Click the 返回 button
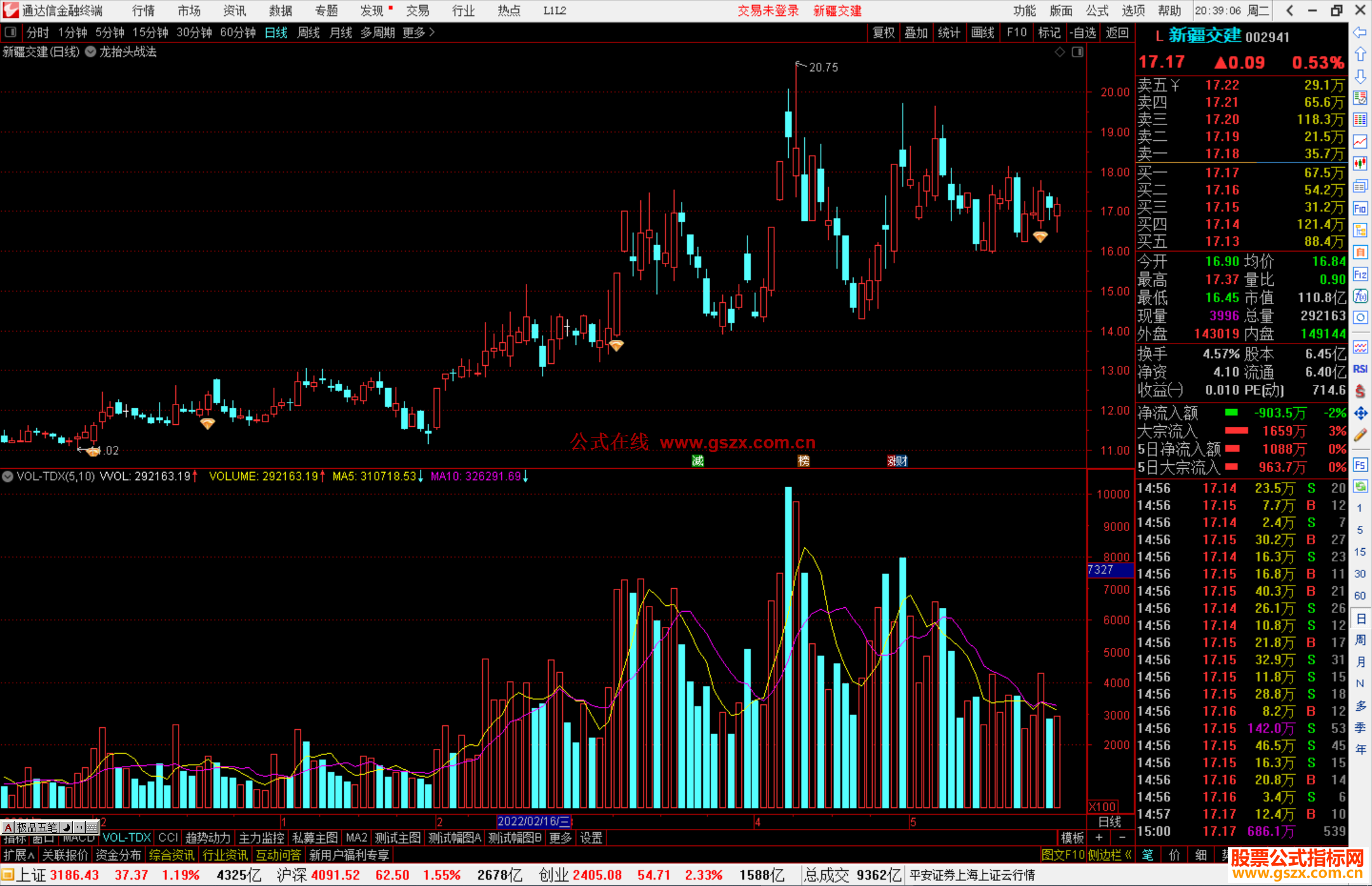The height and width of the screenshot is (886, 1372). (1117, 32)
